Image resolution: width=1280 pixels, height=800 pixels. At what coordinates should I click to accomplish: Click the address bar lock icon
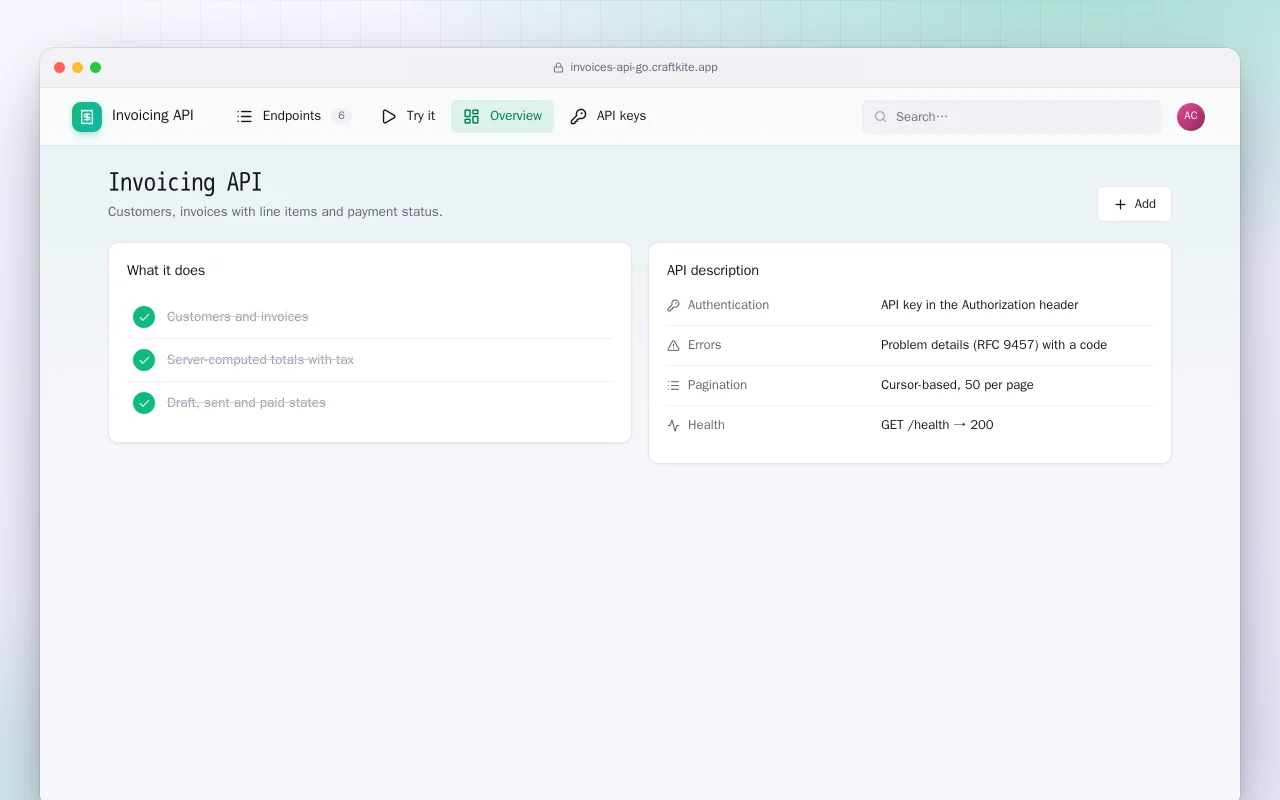(559, 68)
